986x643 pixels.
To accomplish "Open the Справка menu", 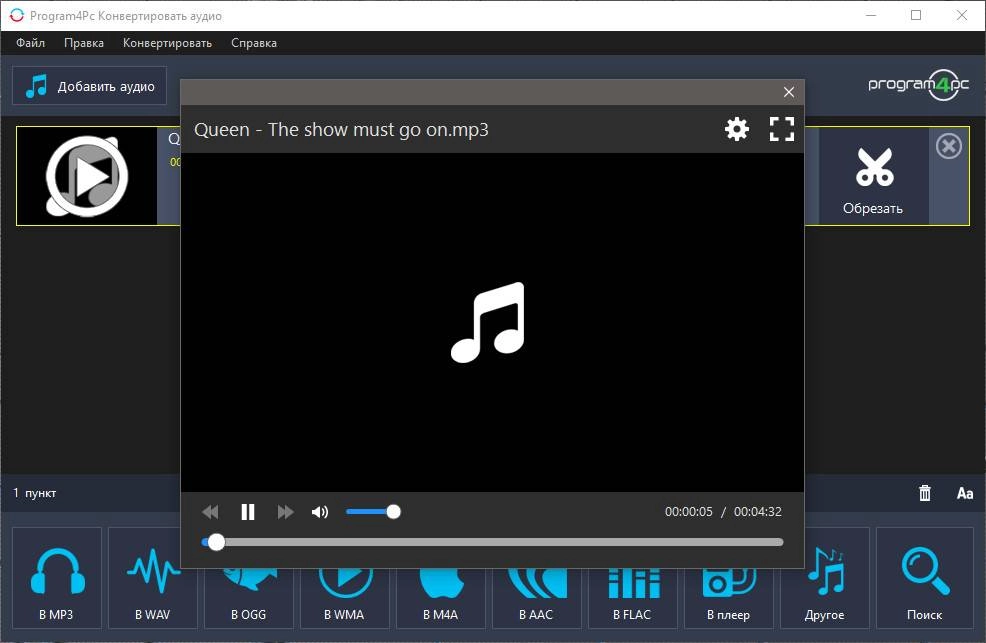I will (x=253, y=43).
